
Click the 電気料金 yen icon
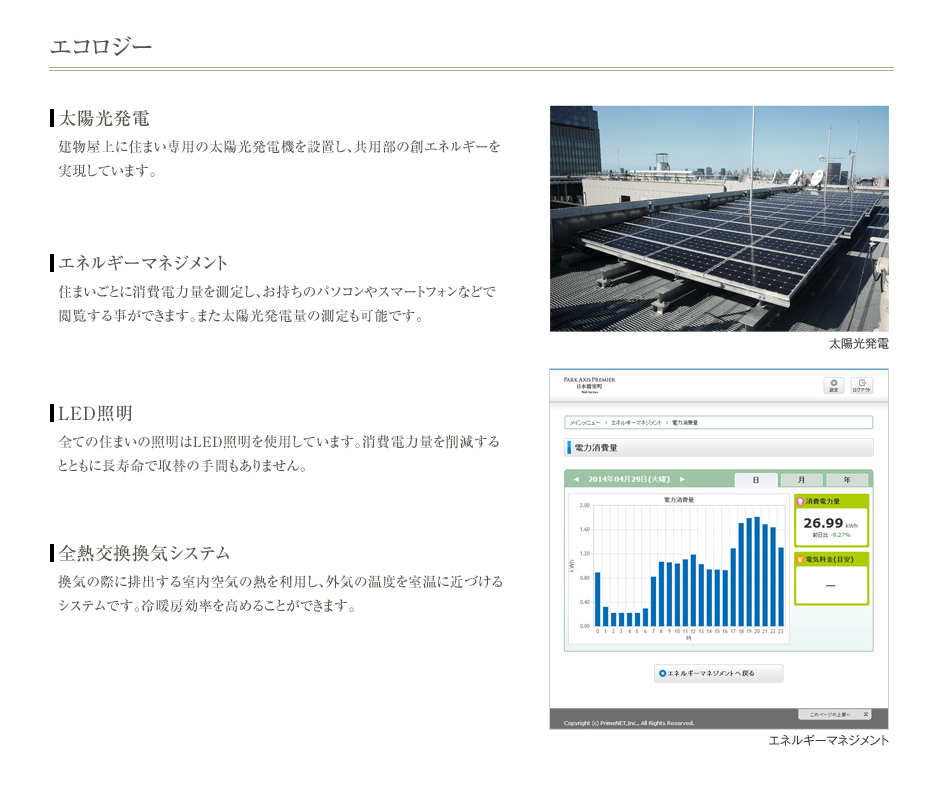click(x=800, y=559)
